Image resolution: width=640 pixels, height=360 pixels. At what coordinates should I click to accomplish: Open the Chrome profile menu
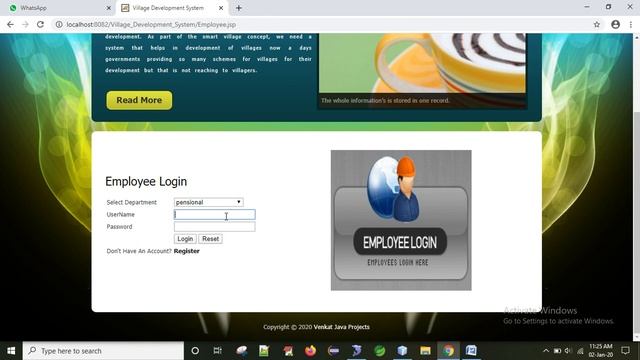pyautogui.click(x=616, y=24)
